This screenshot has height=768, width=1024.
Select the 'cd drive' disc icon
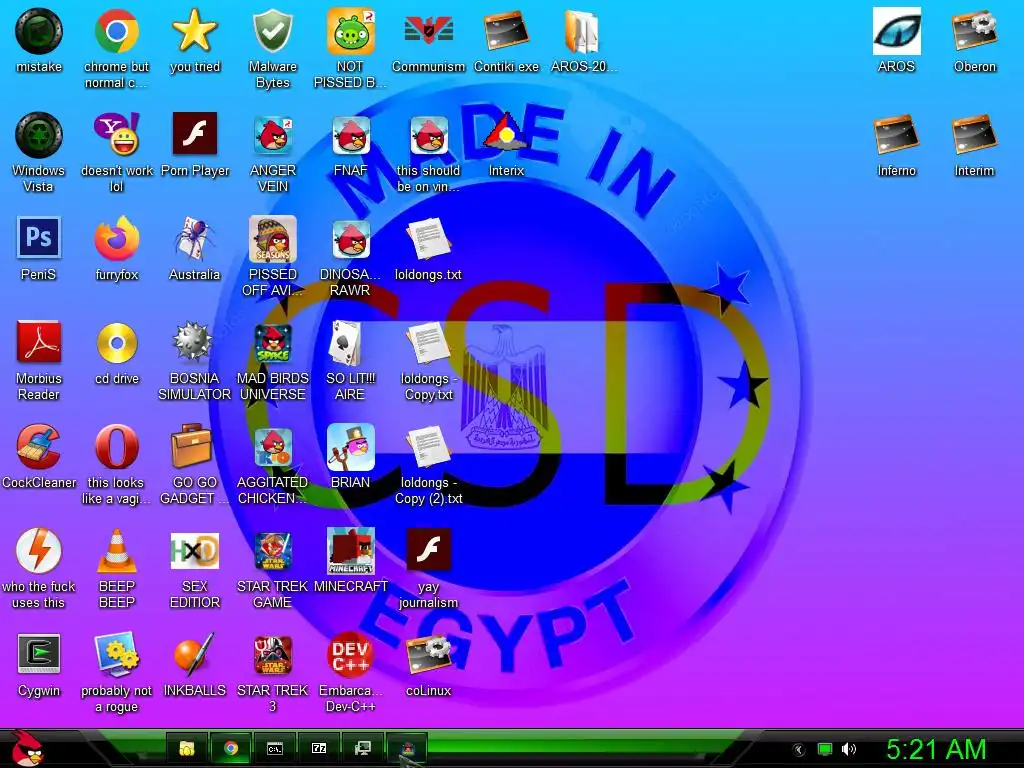116,342
